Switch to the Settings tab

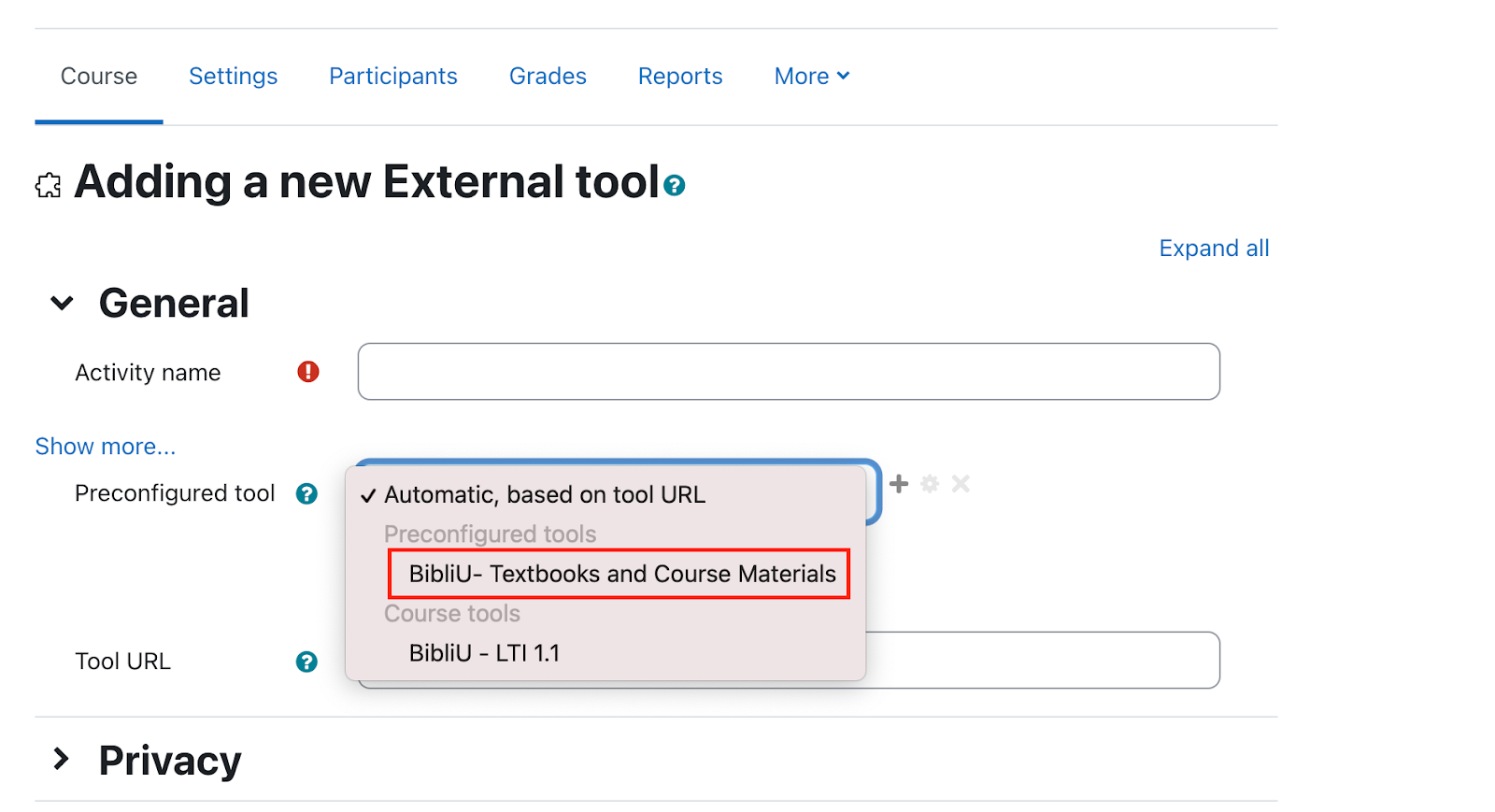coord(234,76)
